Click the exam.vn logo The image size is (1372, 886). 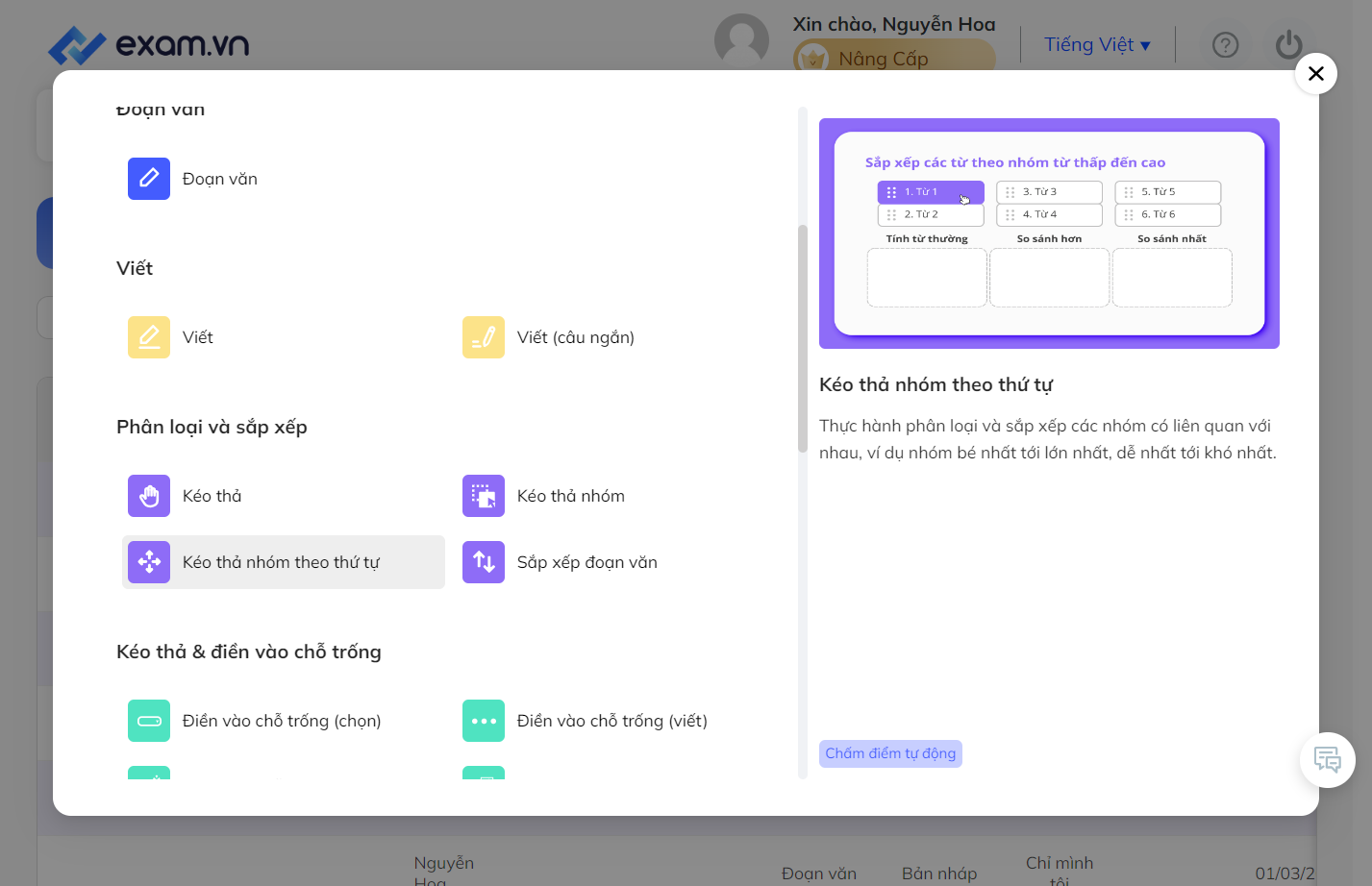click(x=149, y=44)
